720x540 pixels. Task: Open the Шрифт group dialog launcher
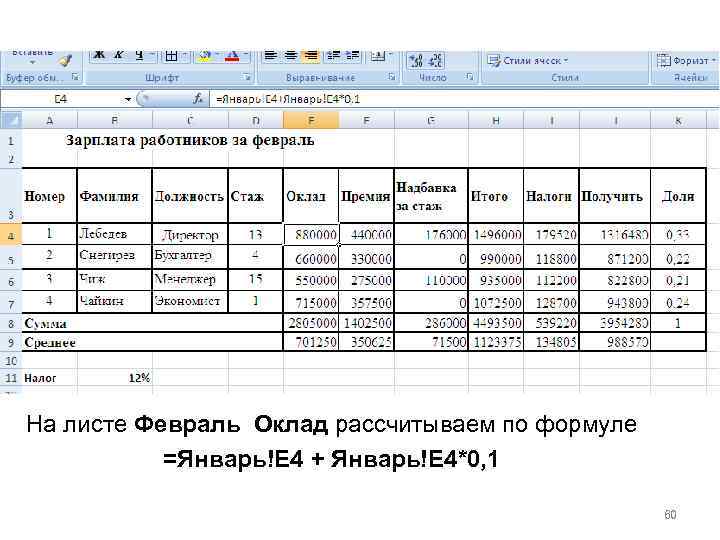(x=248, y=77)
